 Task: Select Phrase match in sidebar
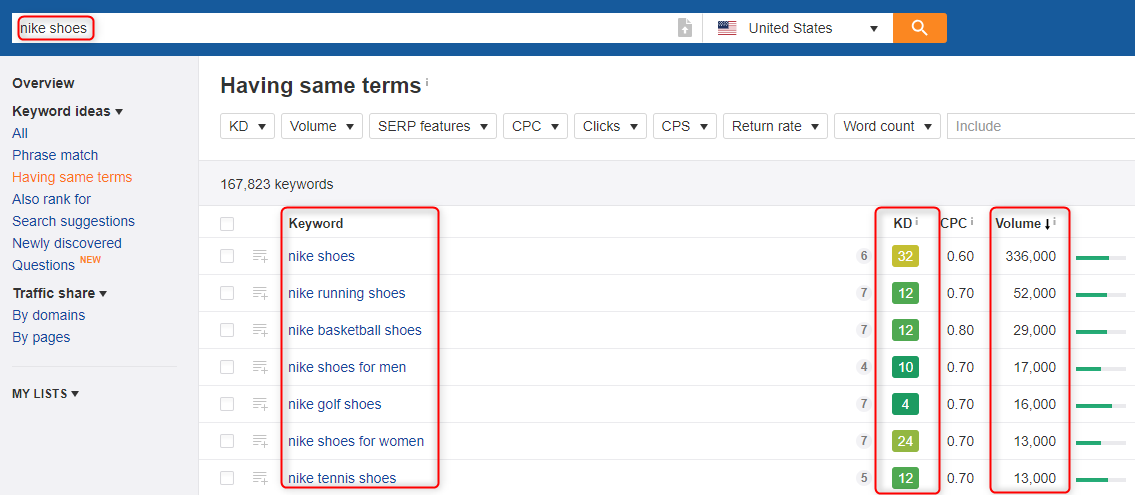pos(55,155)
